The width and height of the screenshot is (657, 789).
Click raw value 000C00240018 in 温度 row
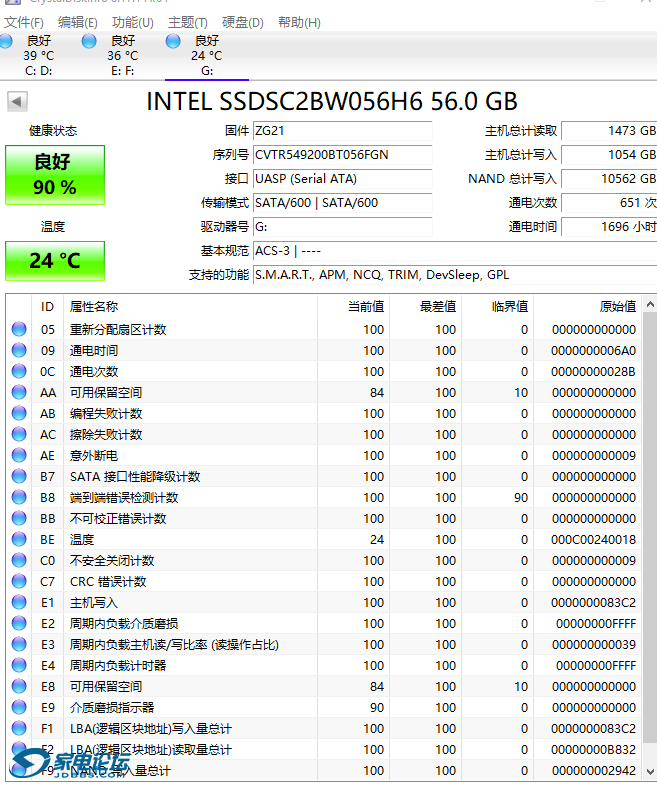tap(593, 539)
